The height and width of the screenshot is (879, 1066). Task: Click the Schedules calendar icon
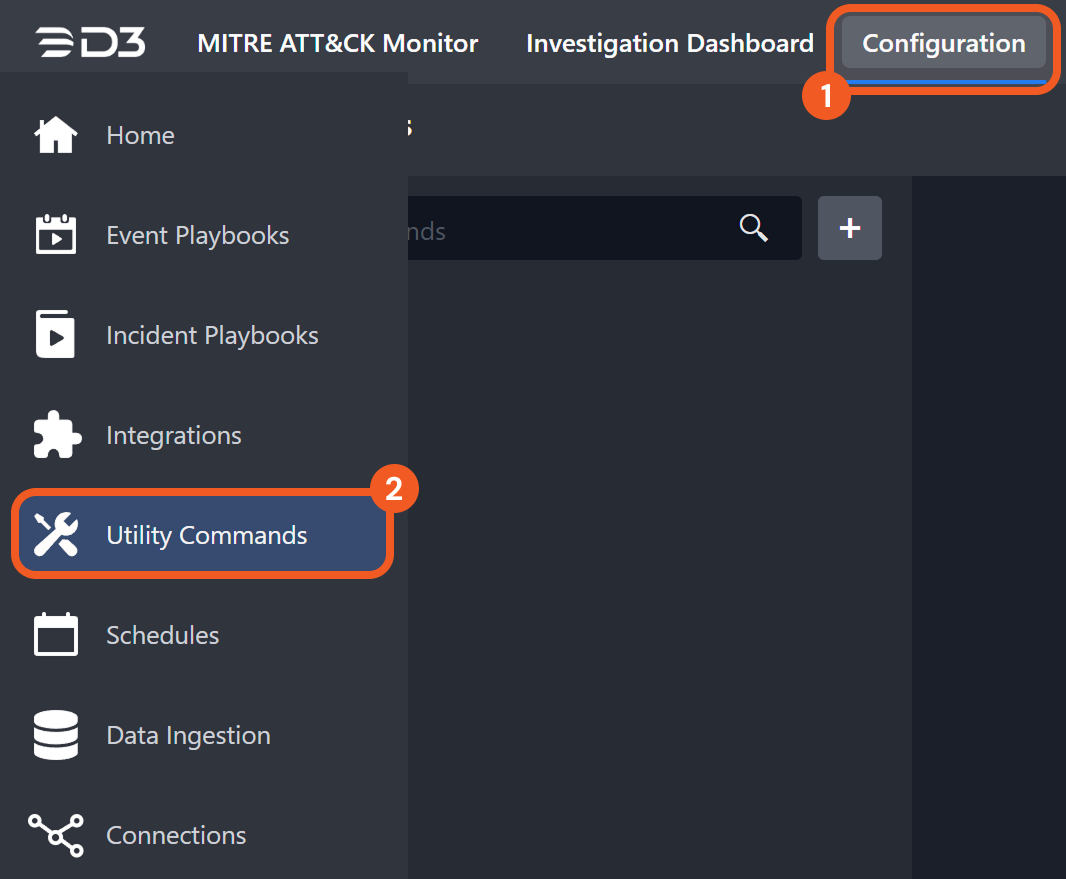click(56, 635)
